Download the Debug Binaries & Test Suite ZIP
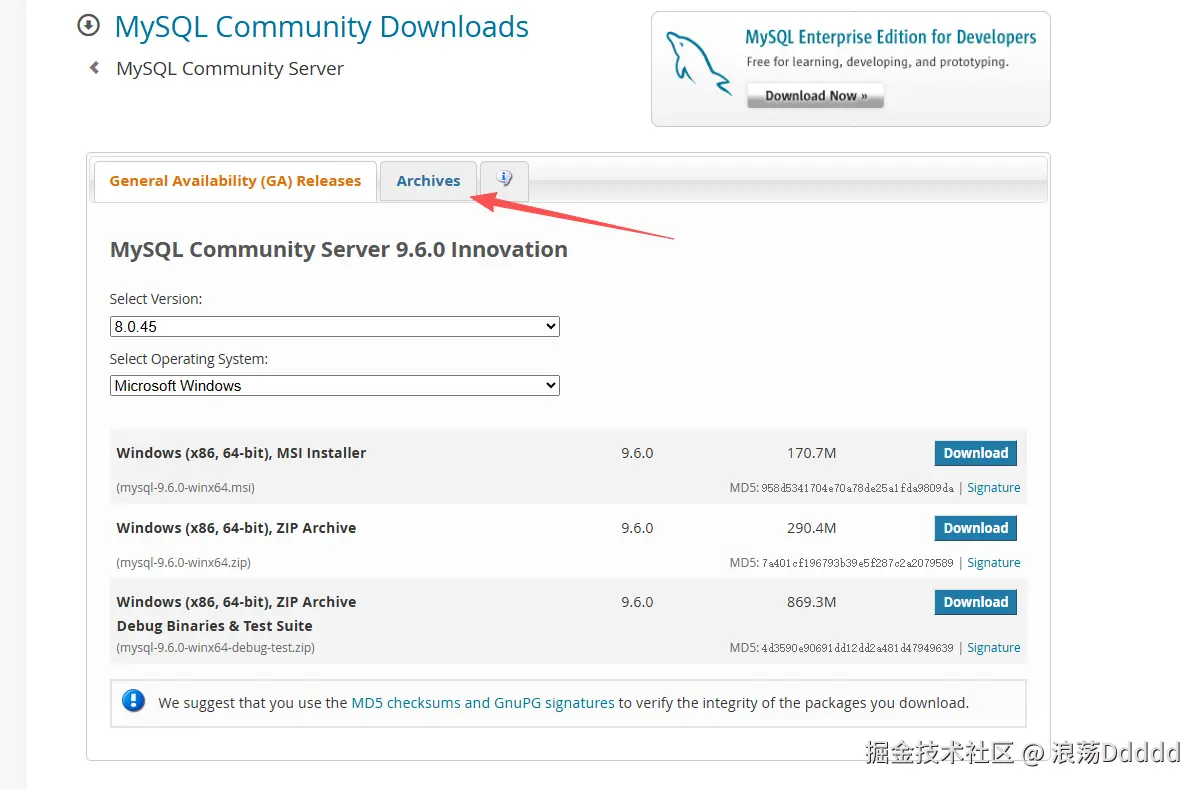 click(975, 602)
